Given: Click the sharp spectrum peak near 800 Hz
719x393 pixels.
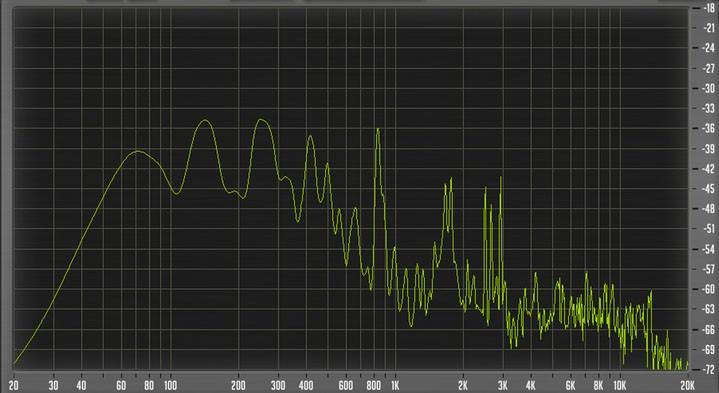Looking at the screenshot, I should [378, 129].
